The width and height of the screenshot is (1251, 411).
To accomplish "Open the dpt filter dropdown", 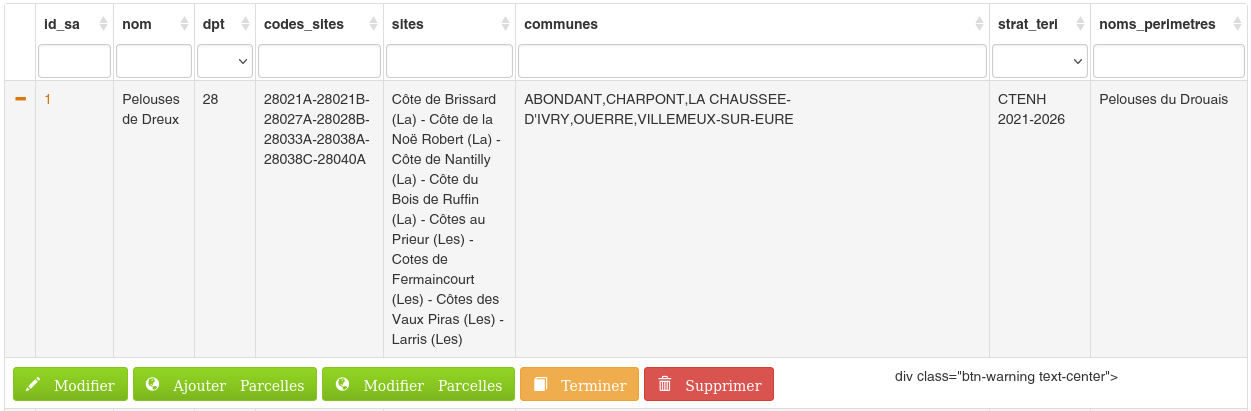I will click(x=225, y=61).
